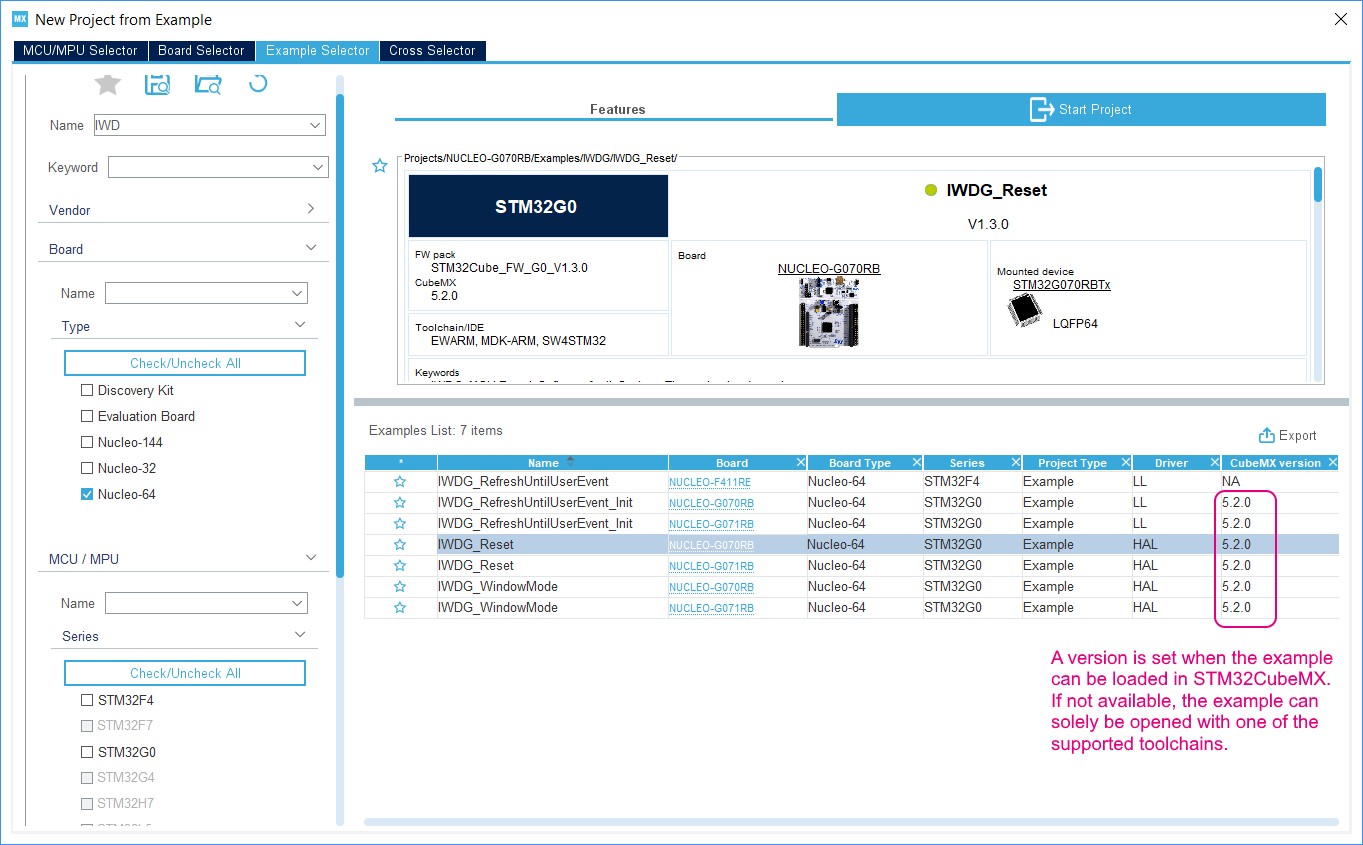Collapse the board Type section

tap(300, 325)
